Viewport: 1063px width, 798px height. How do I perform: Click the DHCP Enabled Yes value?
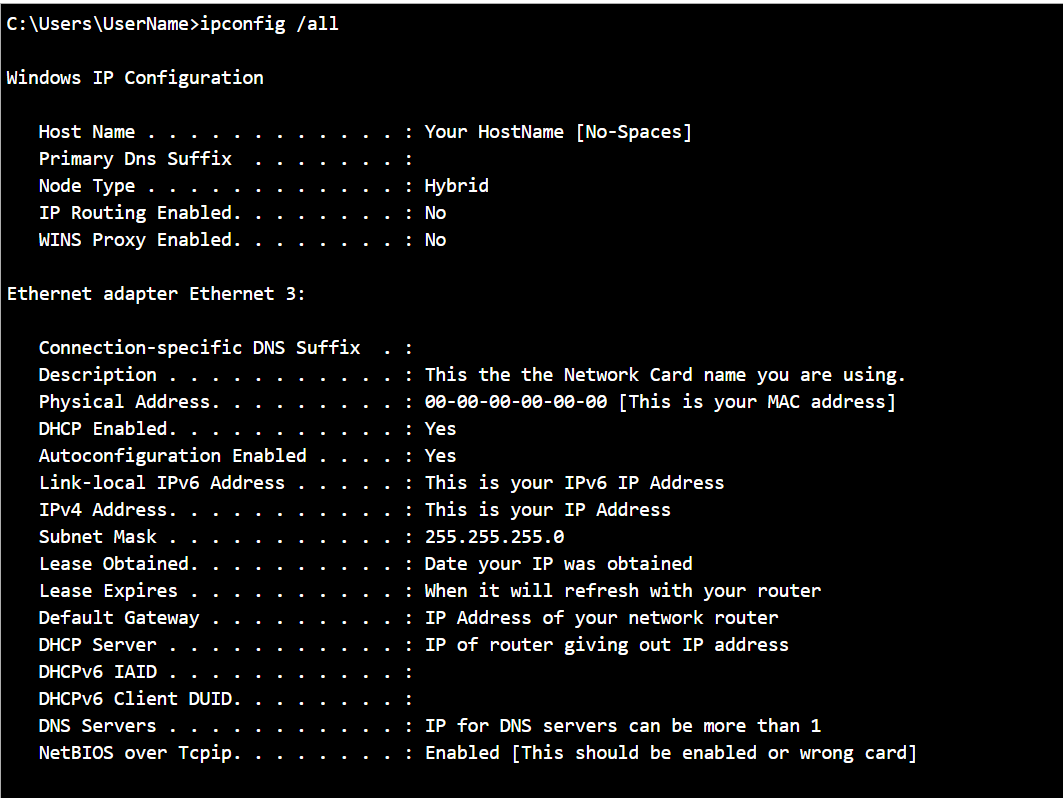tap(440, 429)
